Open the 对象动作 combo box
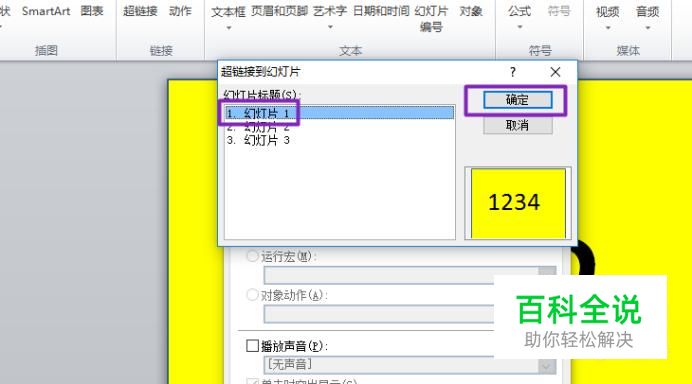 (x=379, y=314)
